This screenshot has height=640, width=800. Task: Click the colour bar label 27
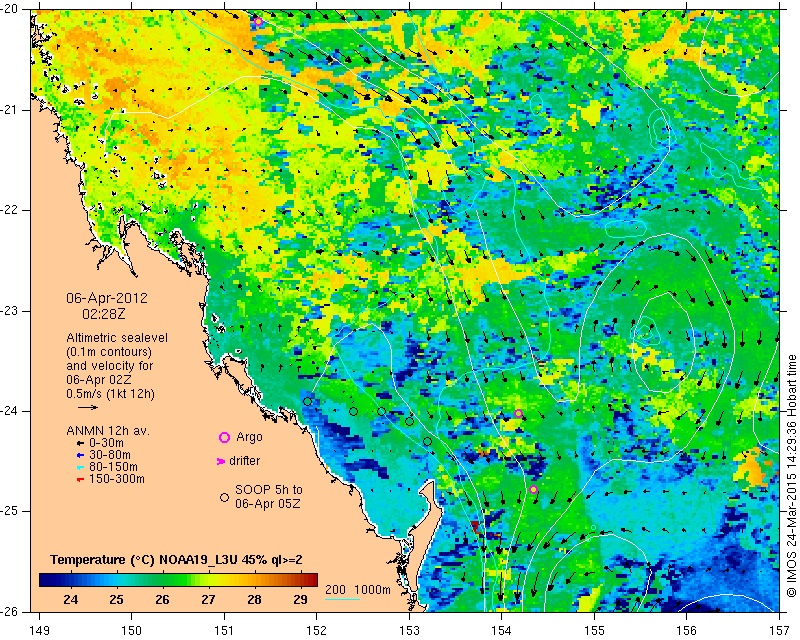(x=208, y=600)
